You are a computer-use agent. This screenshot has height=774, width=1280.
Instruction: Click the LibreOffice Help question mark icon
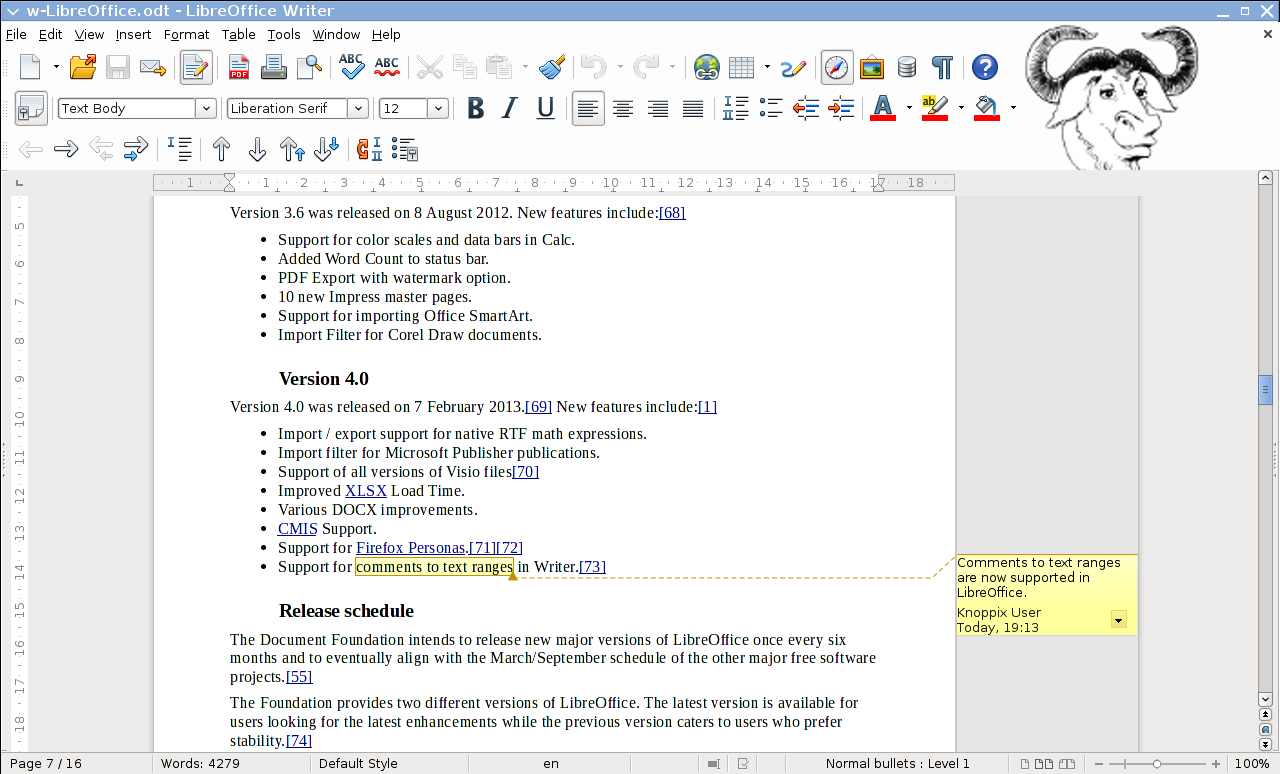tap(985, 68)
